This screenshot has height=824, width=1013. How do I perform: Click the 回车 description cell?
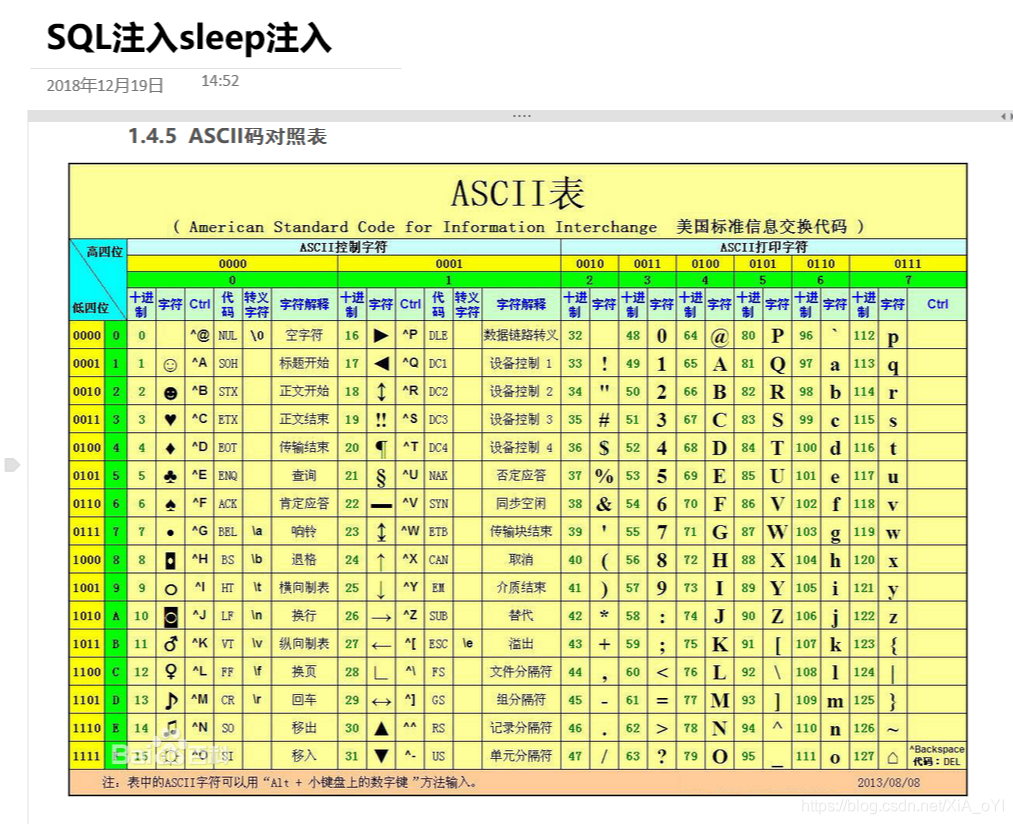tap(304, 700)
